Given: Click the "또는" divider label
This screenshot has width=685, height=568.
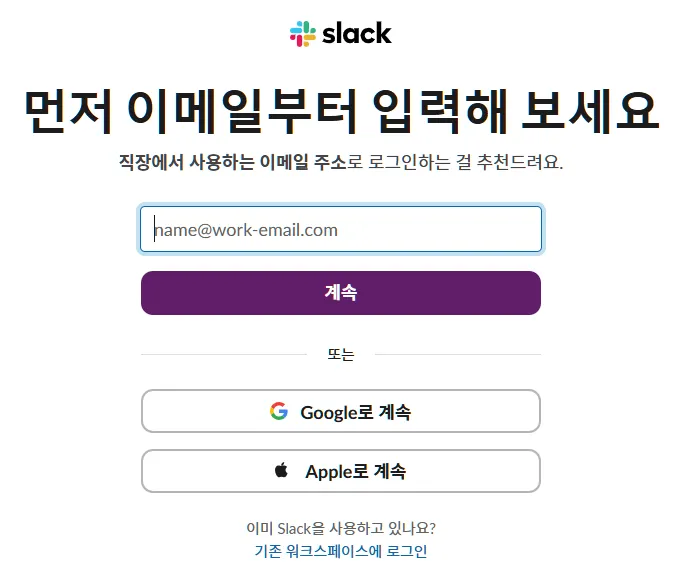Looking at the screenshot, I should pyautogui.click(x=341, y=355).
